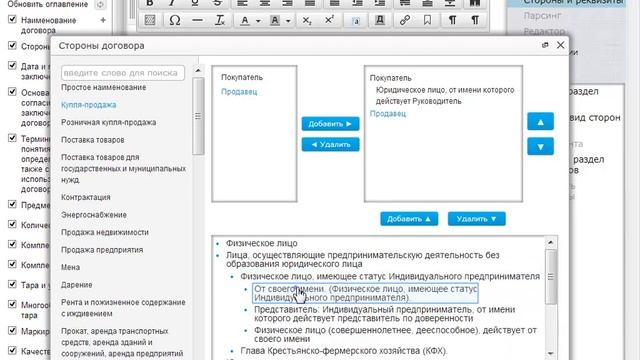Select Глава Крестьянско-фермерского хозяйства (КФХ) item

tap(344, 351)
